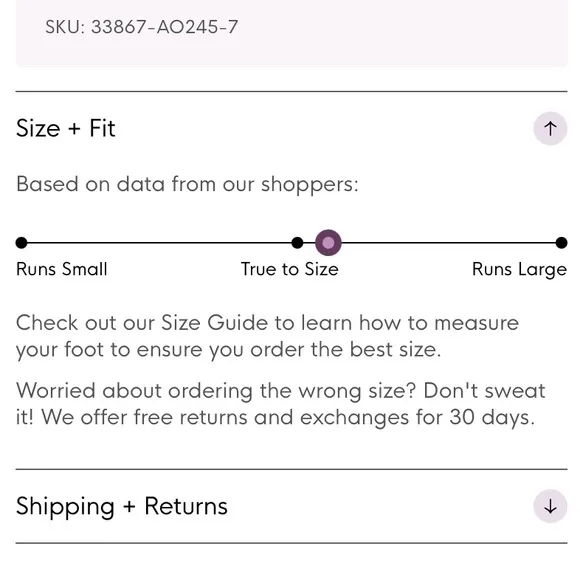Click the Runs Large endpoint dot
This screenshot has height=580, width=580.
coord(561,243)
